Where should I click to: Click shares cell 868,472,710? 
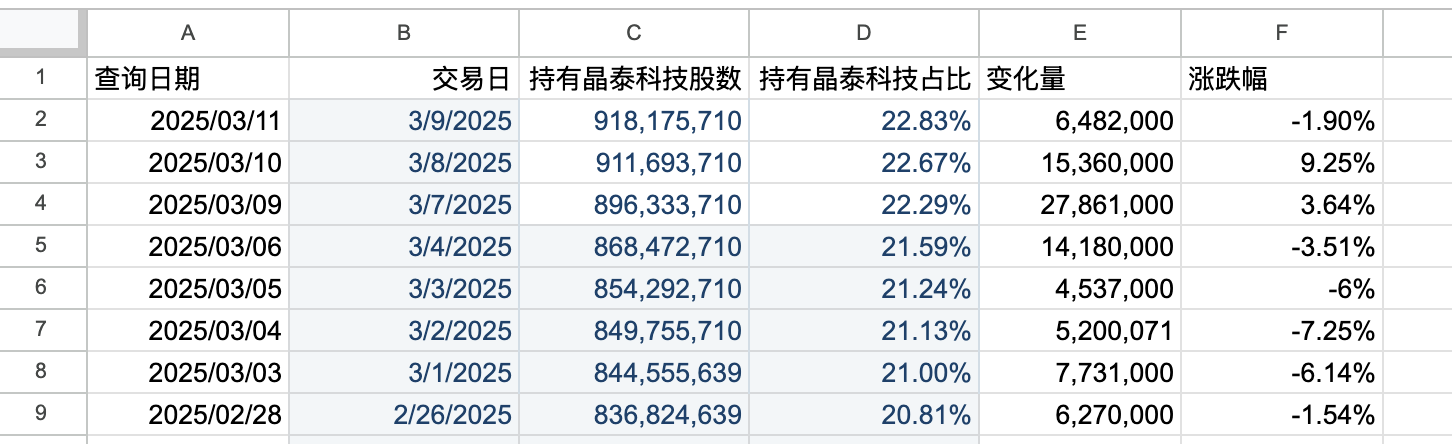click(633, 246)
